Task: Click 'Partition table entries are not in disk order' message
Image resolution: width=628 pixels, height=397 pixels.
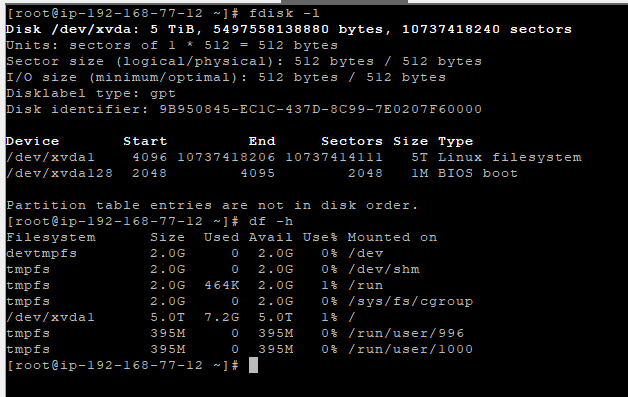Action: coord(212,206)
